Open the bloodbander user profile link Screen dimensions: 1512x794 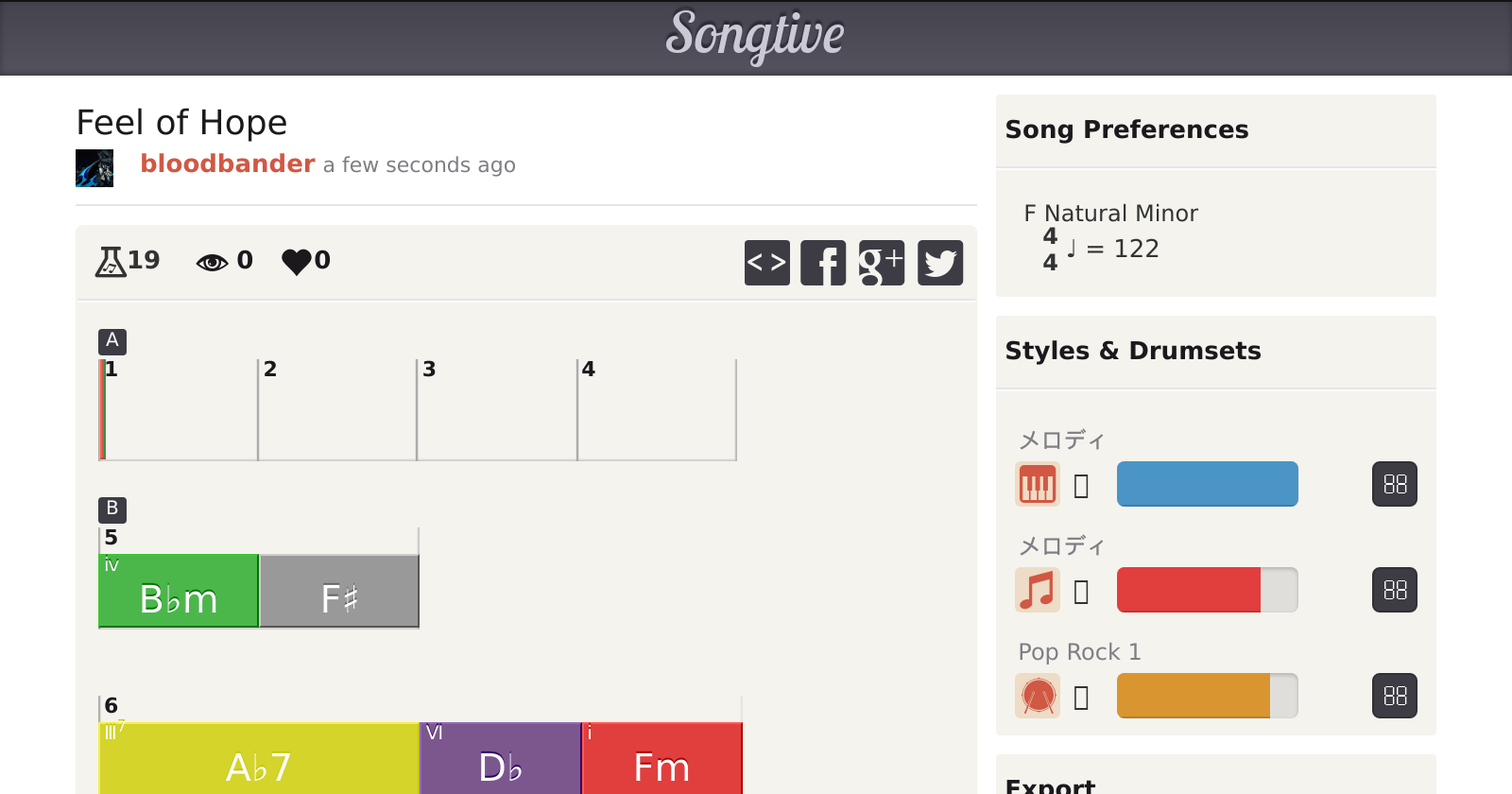click(x=227, y=164)
